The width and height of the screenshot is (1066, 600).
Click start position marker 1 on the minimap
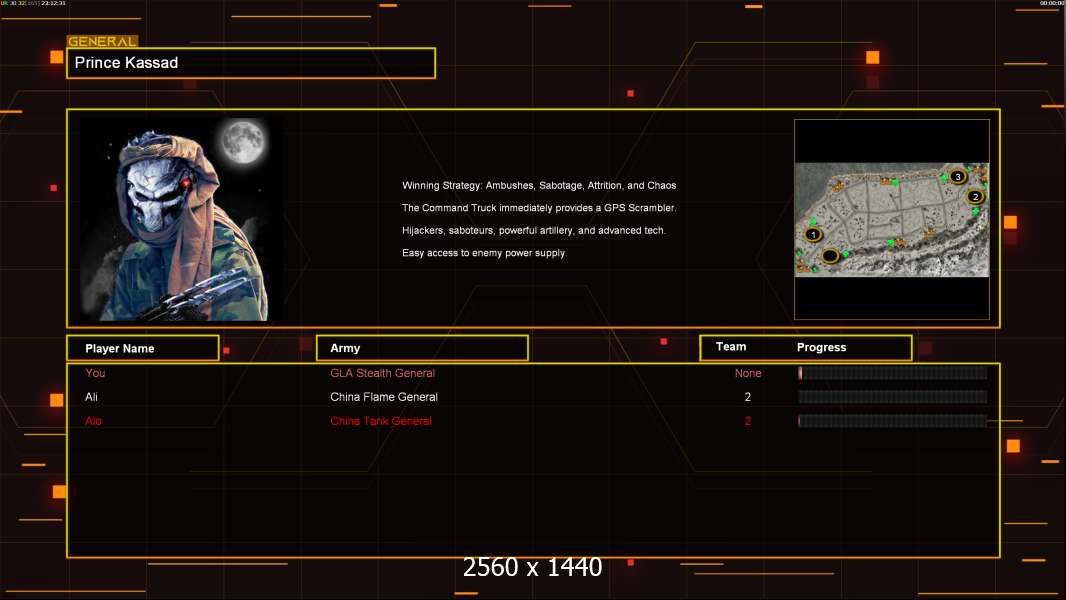tap(813, 234)
